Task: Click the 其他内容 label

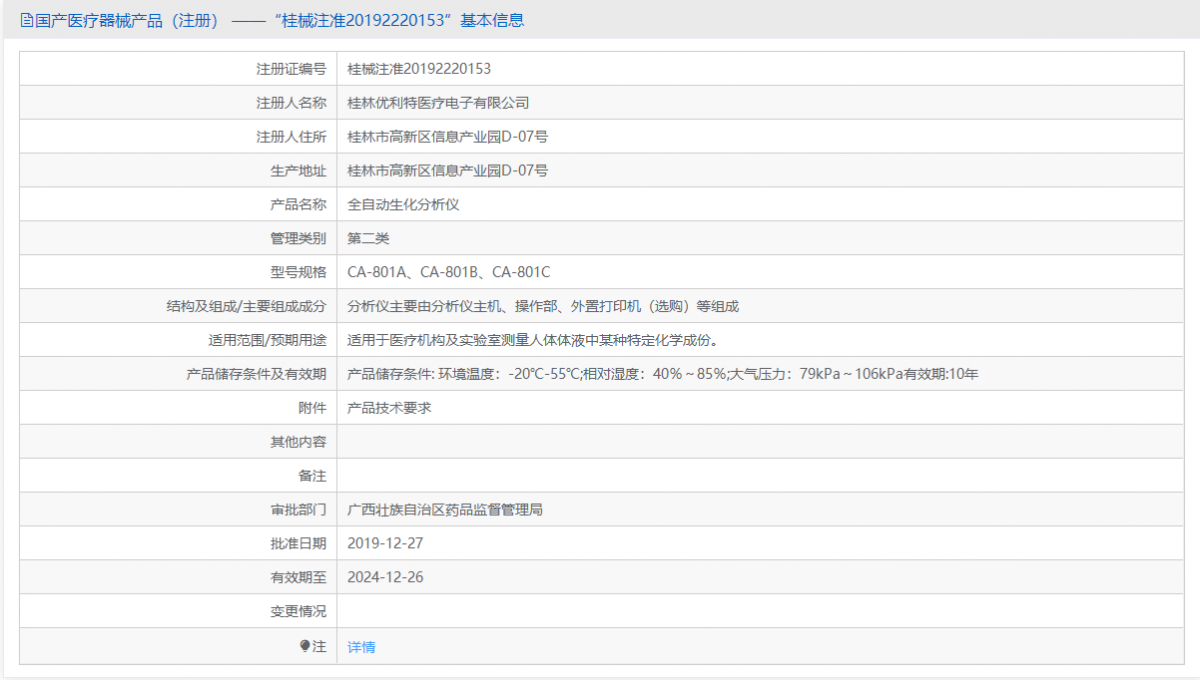Action: point(298,442)
